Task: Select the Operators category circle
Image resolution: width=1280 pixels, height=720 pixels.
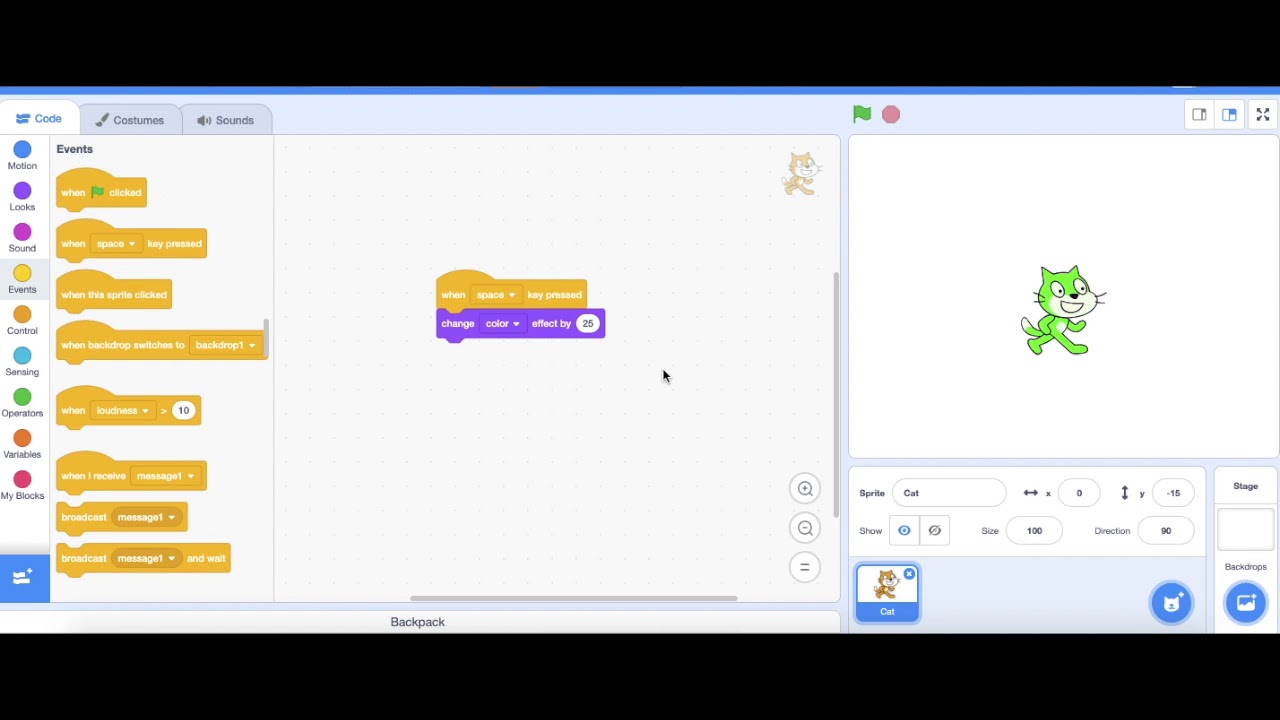Action: [x=22, y=397]
